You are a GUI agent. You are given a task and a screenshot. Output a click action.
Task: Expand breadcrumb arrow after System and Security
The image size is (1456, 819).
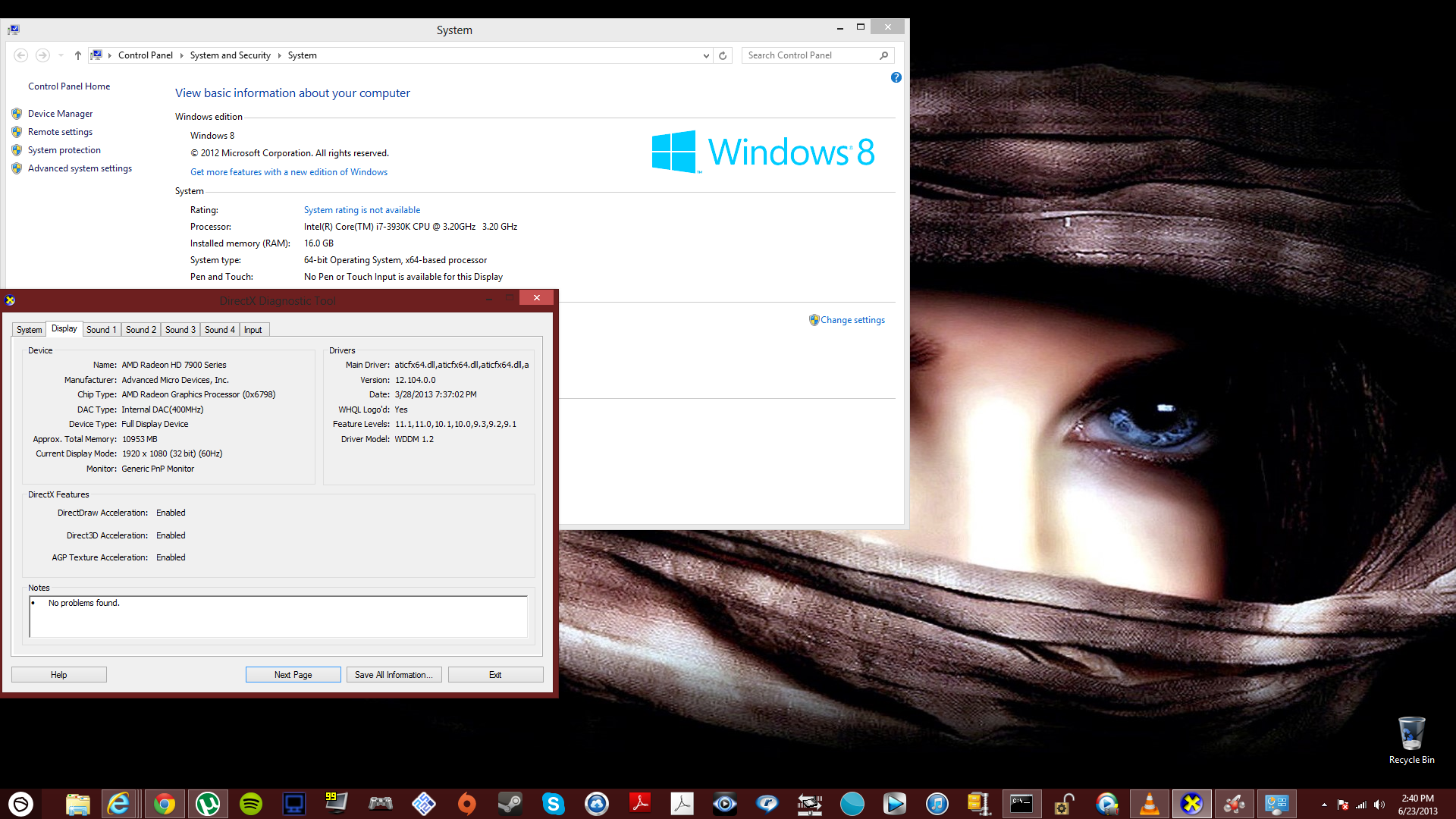[x=279, y=55]
